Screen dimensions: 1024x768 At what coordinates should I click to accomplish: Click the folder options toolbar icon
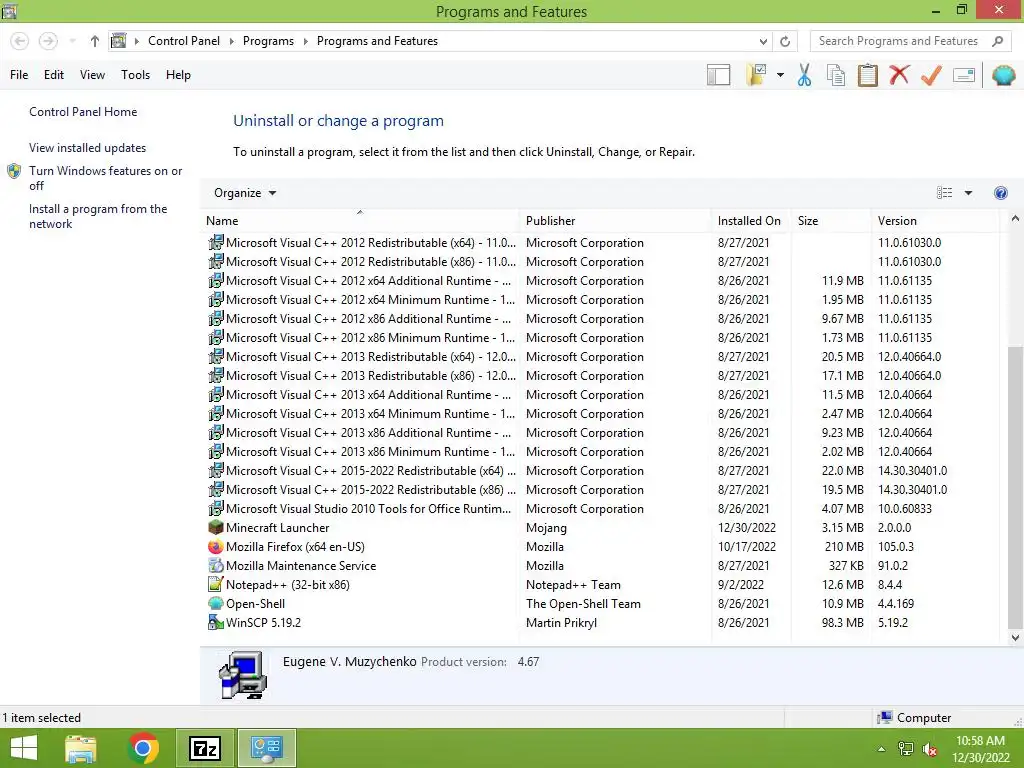(757, 75)
